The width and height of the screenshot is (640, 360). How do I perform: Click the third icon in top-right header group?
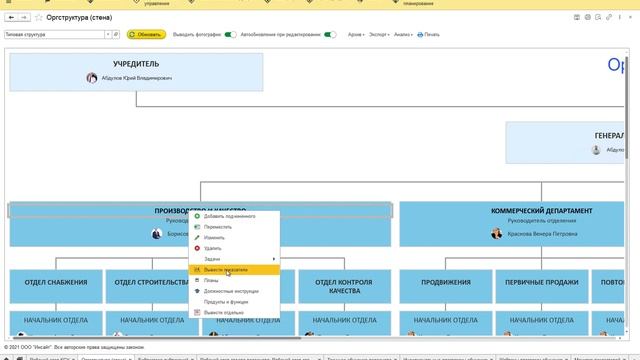598,17
